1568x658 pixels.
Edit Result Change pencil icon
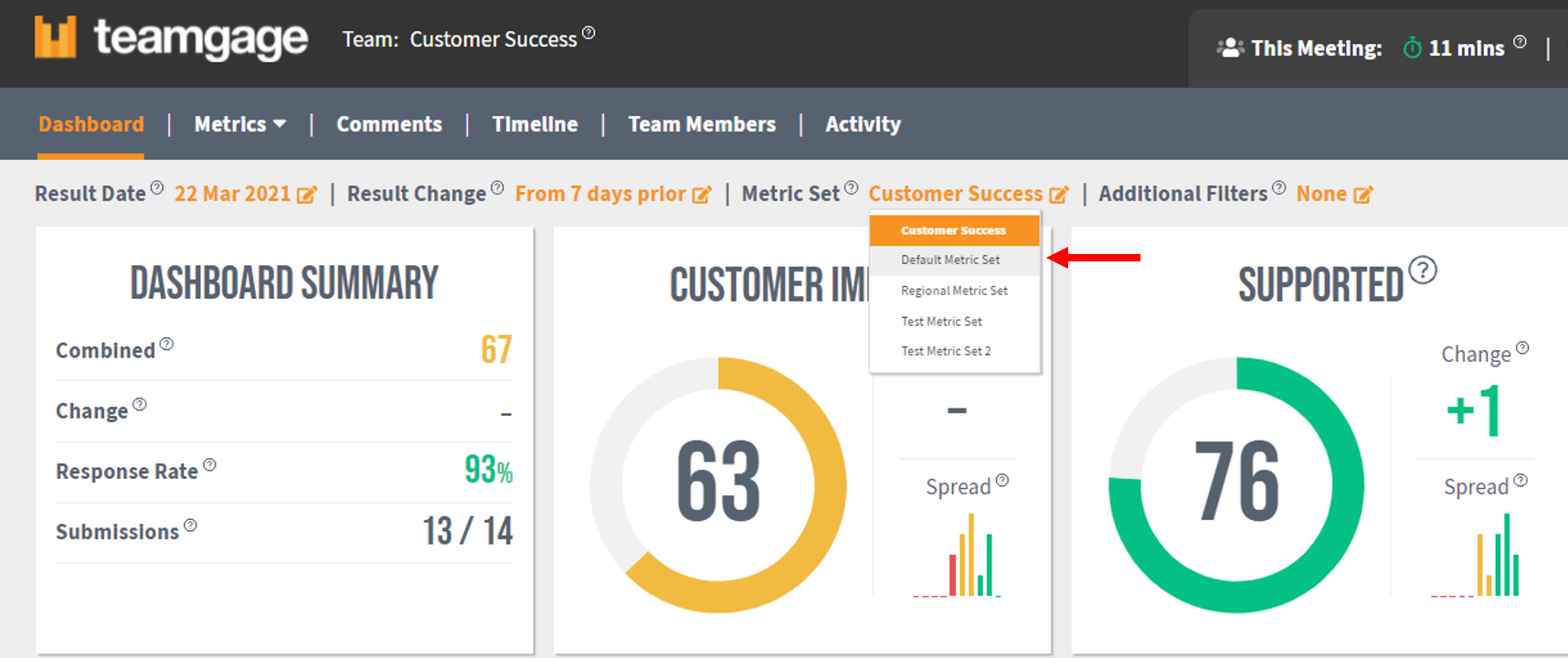pos(702,195)
